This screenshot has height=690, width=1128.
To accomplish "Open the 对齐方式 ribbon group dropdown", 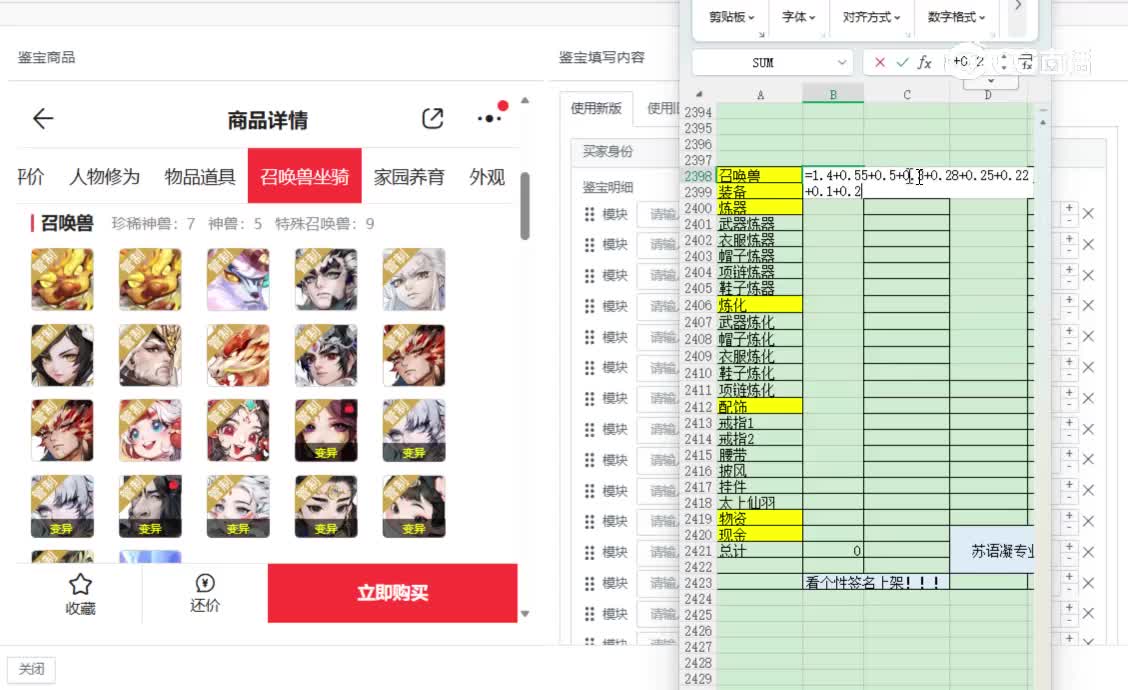I will (x=871, y=17).
